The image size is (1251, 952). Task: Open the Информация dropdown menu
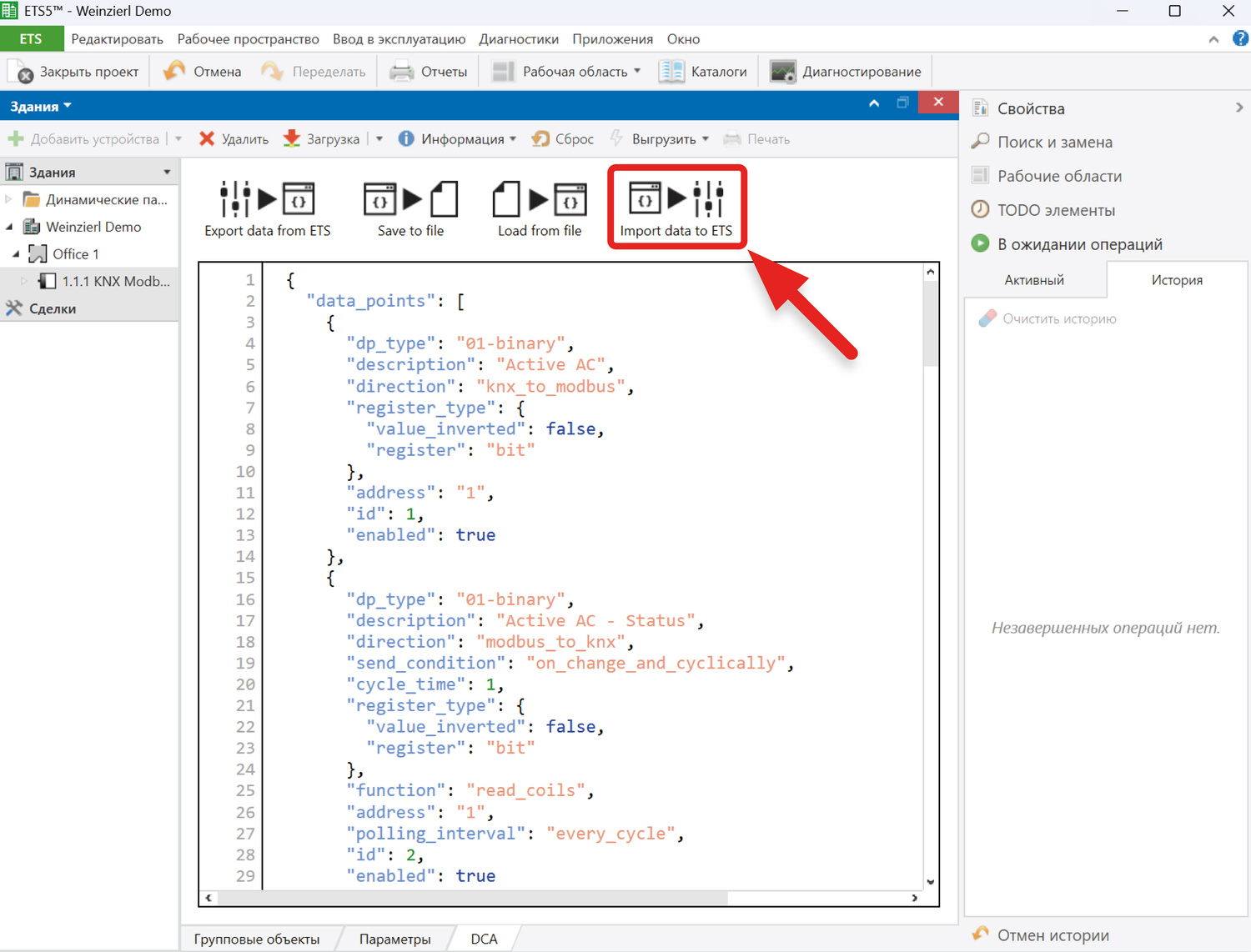[x=512, y=139]
